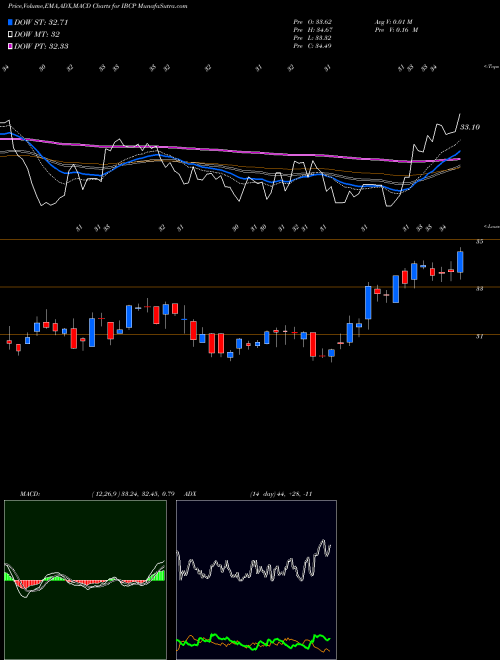Click the 'Pre H: 34.67' value

[313, 30]
